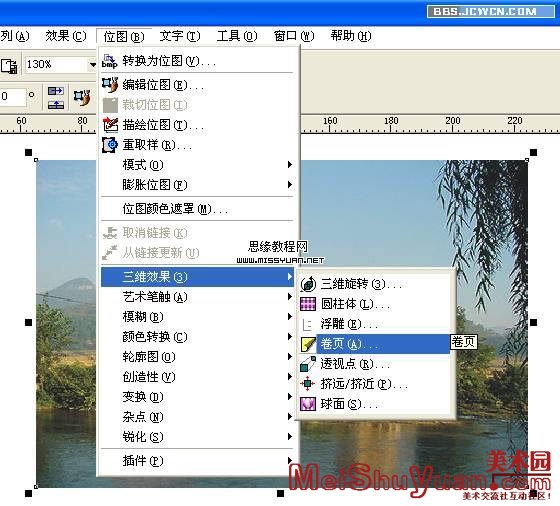Screen dimensions: 560x506
Task: Click the Edit Bitmap icon in menu
Action: [x=110, y=85]
